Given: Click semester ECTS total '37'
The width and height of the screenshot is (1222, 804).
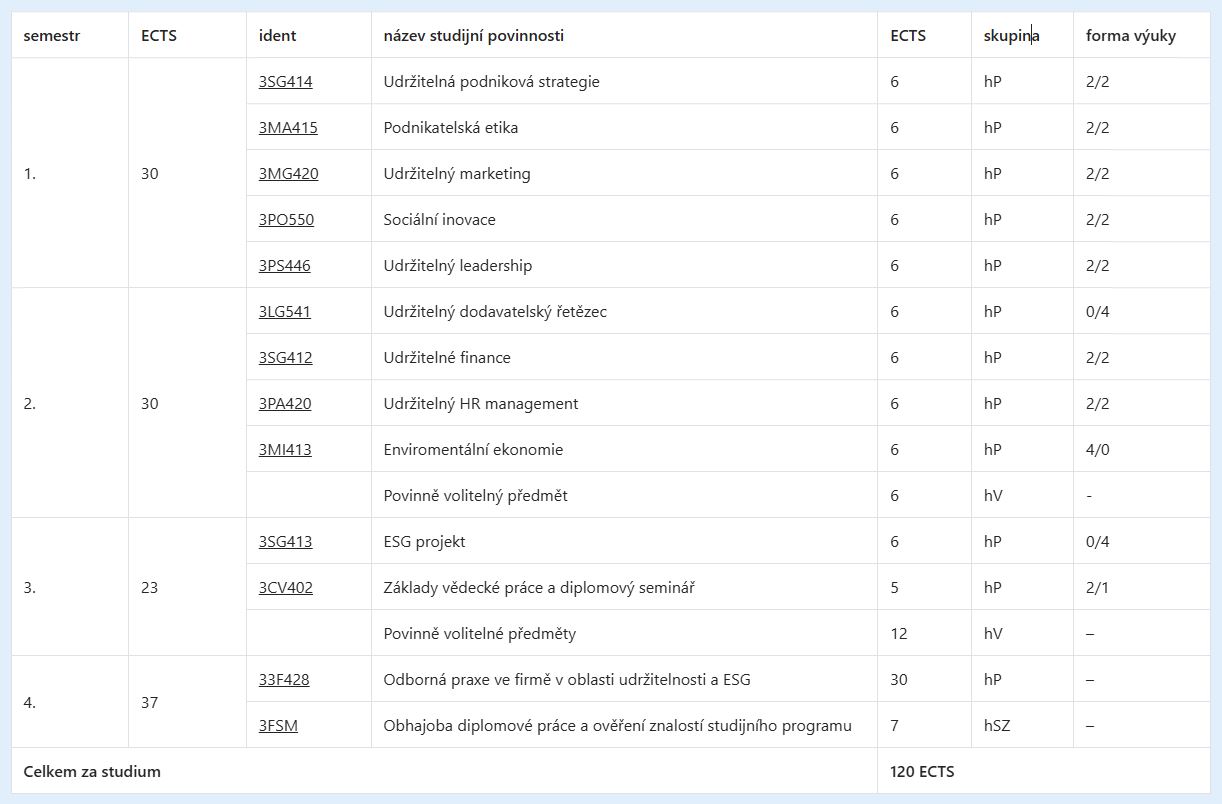Looking at the screenshot, I should [x=150, y=703].
